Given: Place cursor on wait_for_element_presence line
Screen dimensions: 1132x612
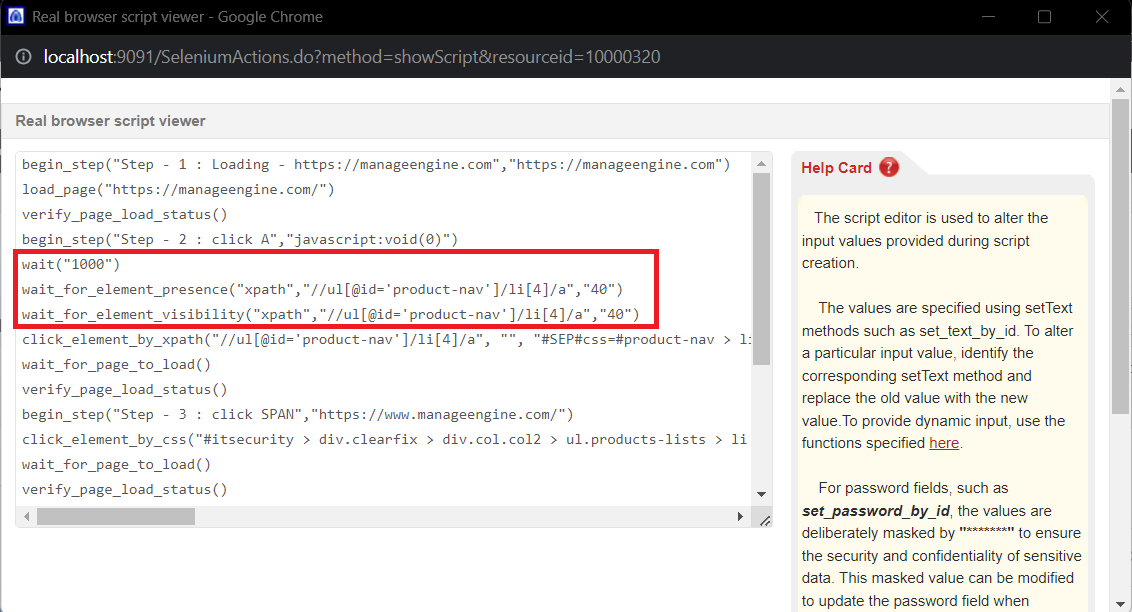Looking at the screenshot, I should point(322,289).
